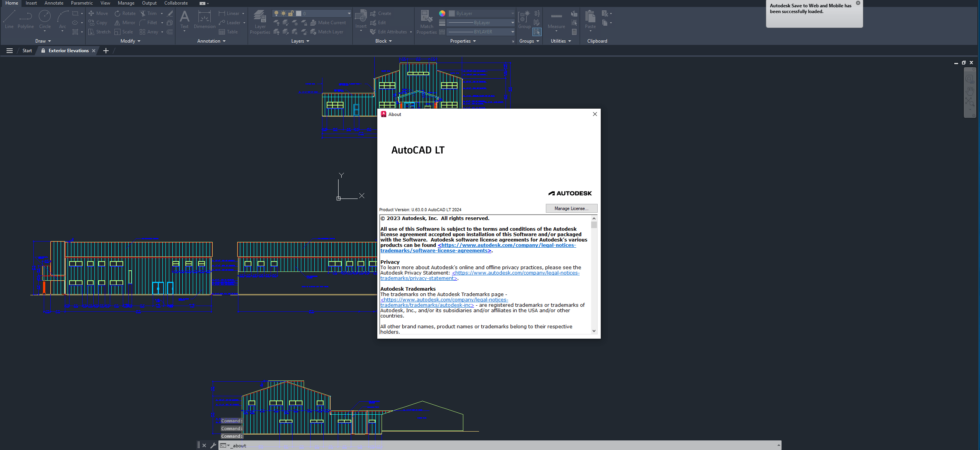Toggle the group selection icon in the Groups panel

coord(536,31)
